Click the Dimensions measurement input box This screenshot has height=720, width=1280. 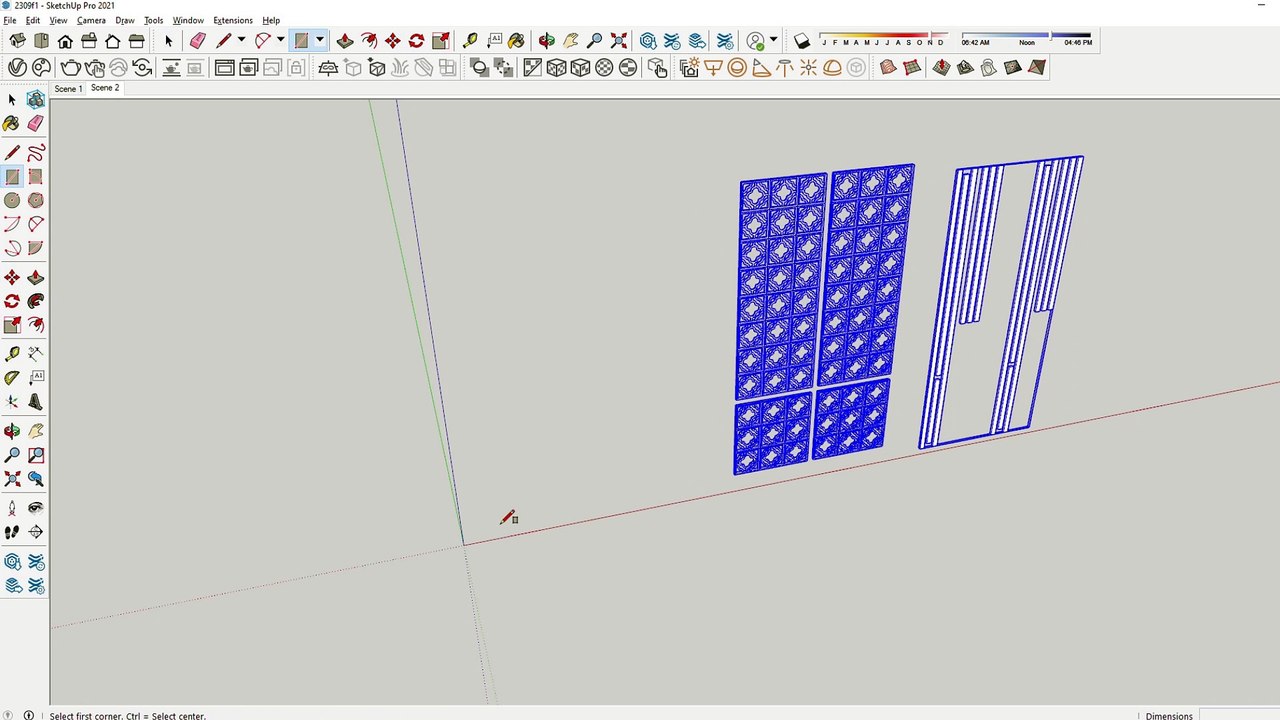[x=1238, y=715]
